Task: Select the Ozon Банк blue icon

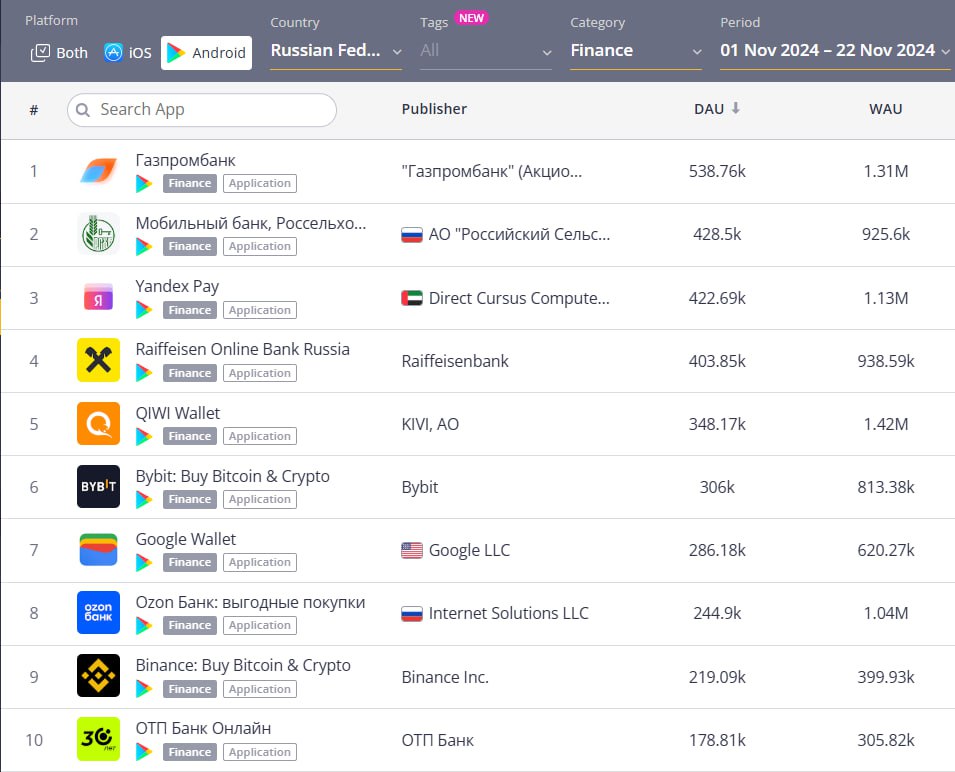Action: tap(98, 612)
